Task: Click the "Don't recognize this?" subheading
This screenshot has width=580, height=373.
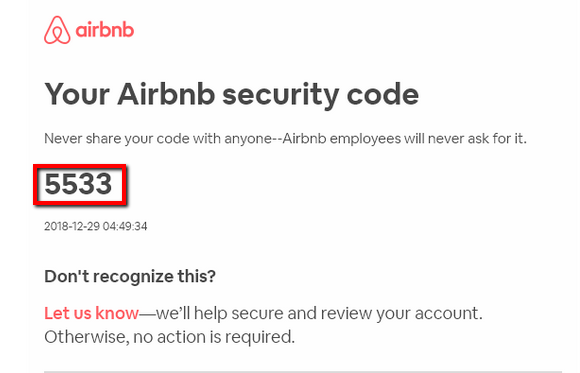Action: pyautogui.click(x=130, y=276)
